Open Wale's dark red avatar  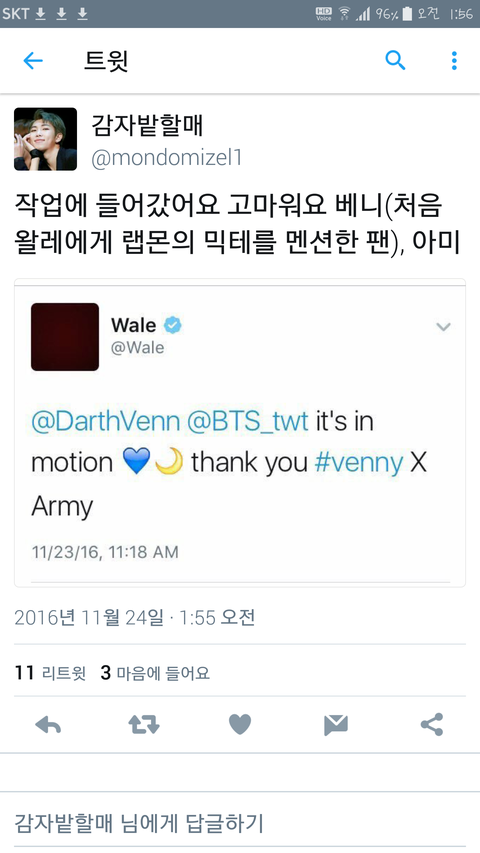tap(65, 337)
